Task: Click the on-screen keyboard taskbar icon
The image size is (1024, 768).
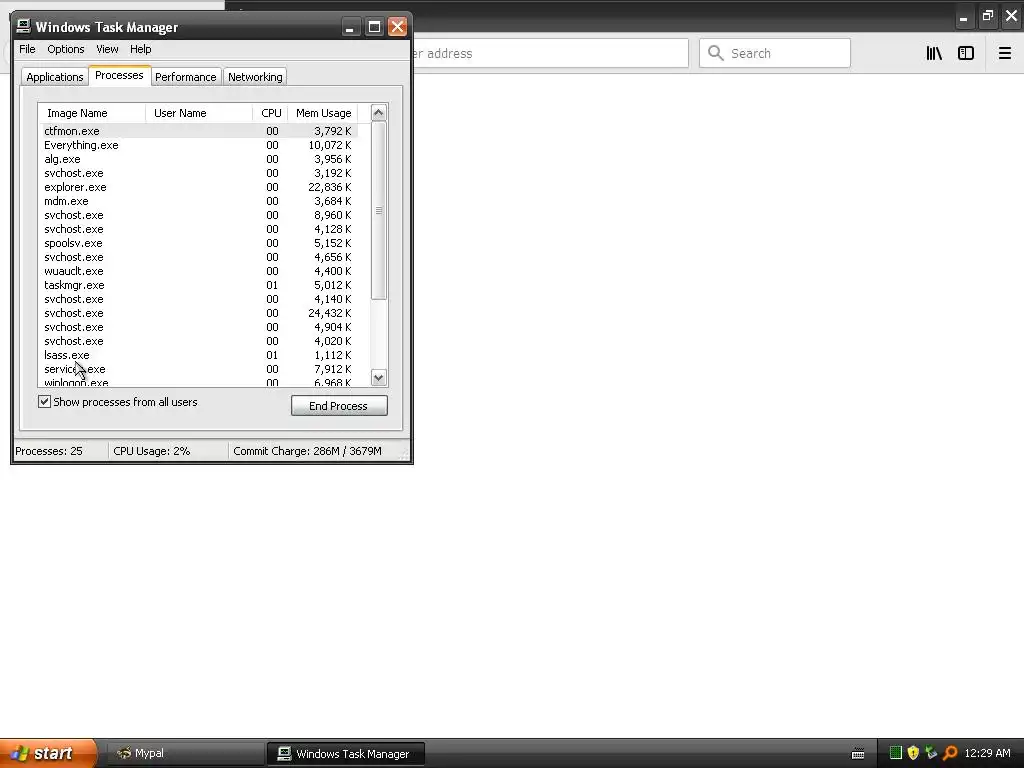Action: (858, 754)
